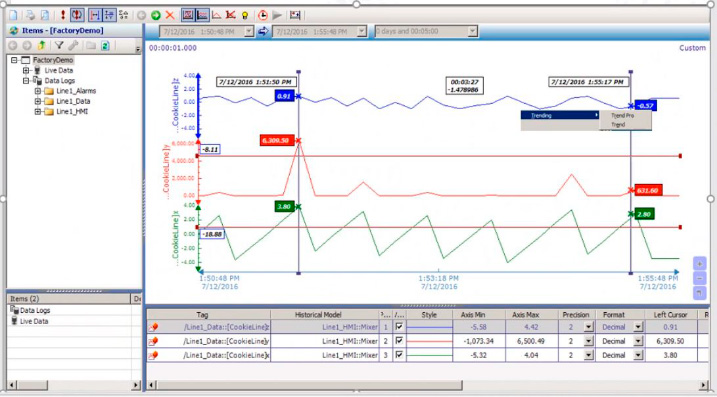Screen dimensions: 717x397
Task: Click the Trending context menu entry
Action: (560, 115)
